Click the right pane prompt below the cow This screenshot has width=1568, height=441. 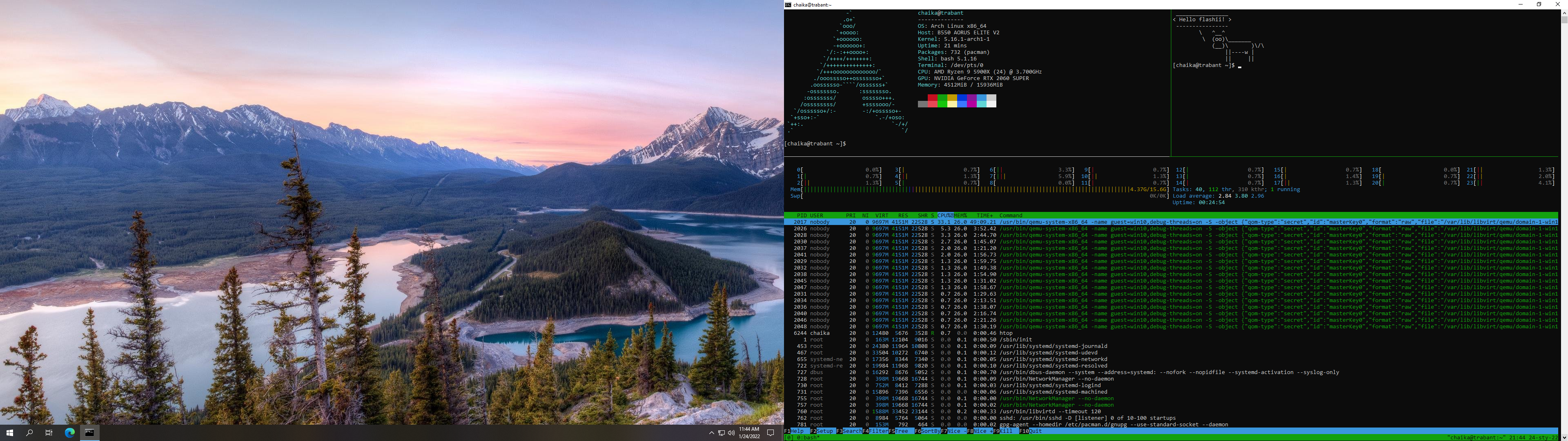(1203, 65)
